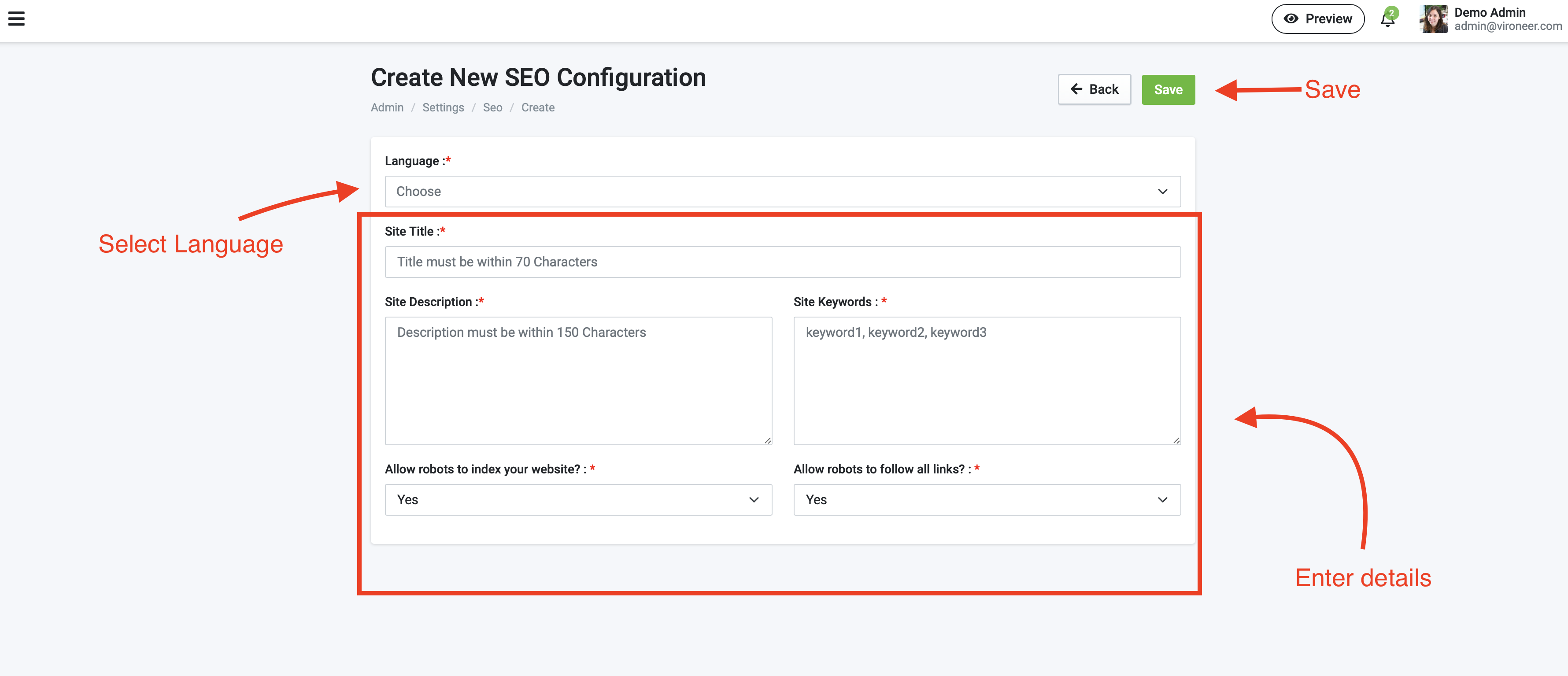Click the Create breadcrumb item
This screenshot has height=676, width=1568.
(537, 108)
